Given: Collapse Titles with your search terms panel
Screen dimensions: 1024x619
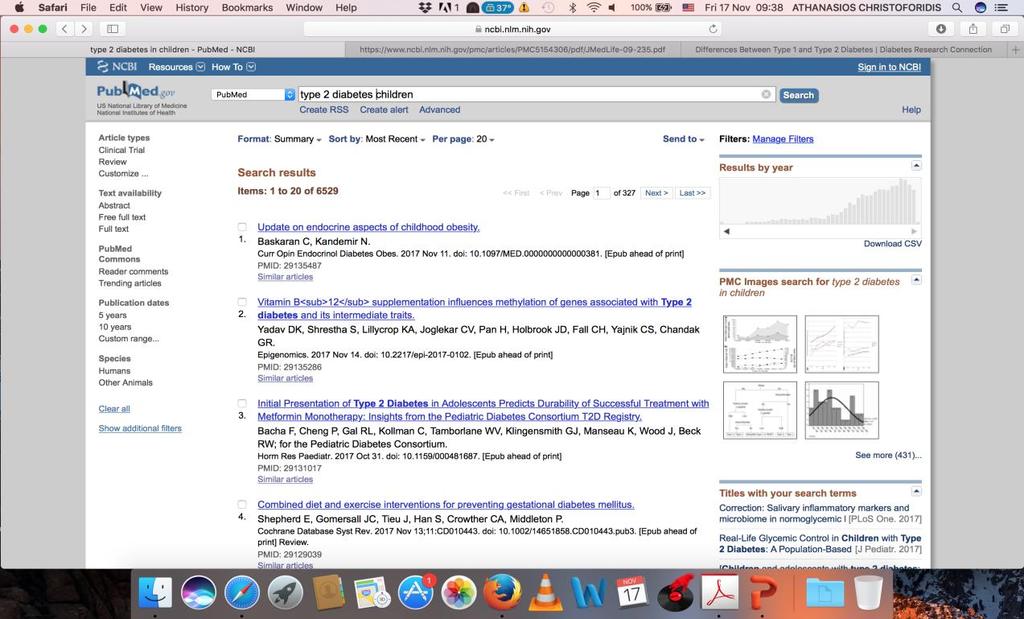Looking at the screenshot, I should 916,491.
